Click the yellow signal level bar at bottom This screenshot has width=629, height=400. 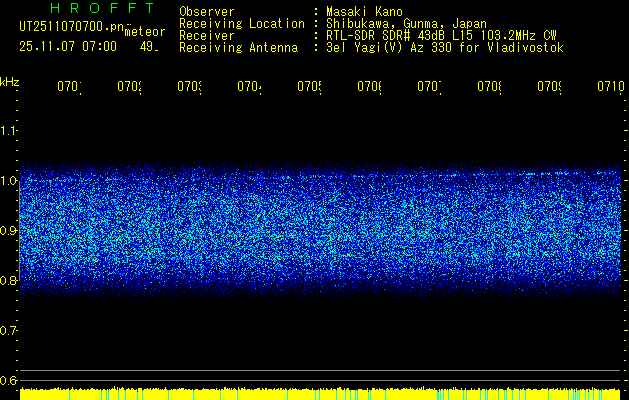coord(320,394)
